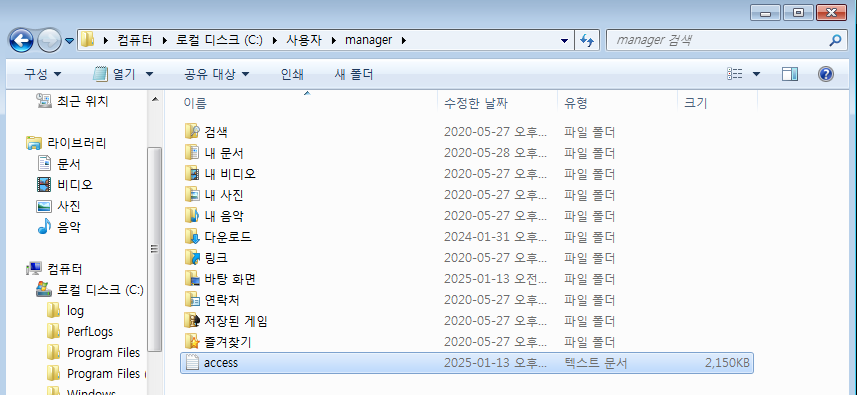Viewport: 857px width, 395px height.
Task: Select the 연락처 folder icon
Action: pyautogui.click(x=192, y=299)
